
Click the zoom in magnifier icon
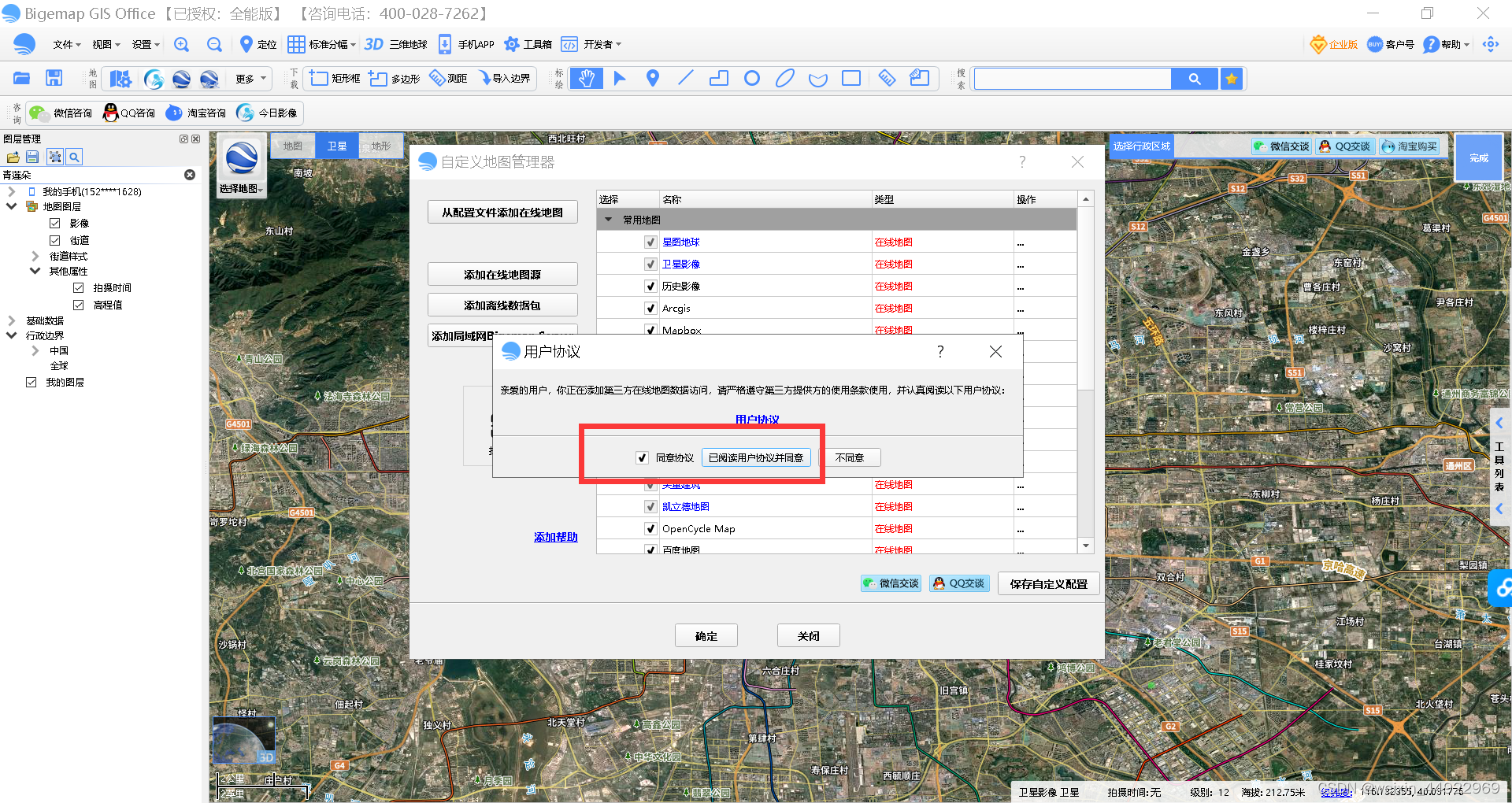(x=181, y=45)
